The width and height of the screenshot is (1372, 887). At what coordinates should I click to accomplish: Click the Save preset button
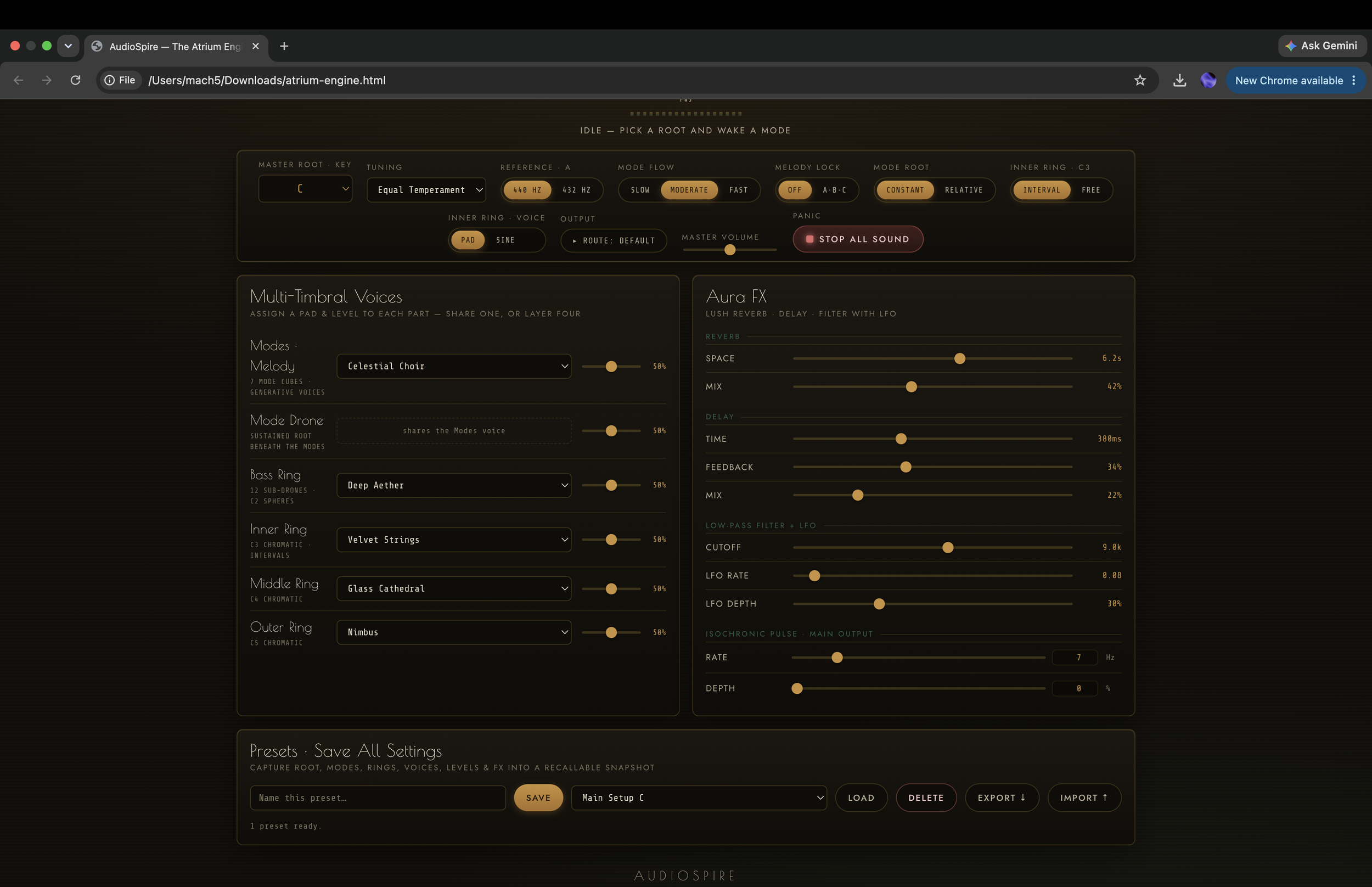coord(538,798)
